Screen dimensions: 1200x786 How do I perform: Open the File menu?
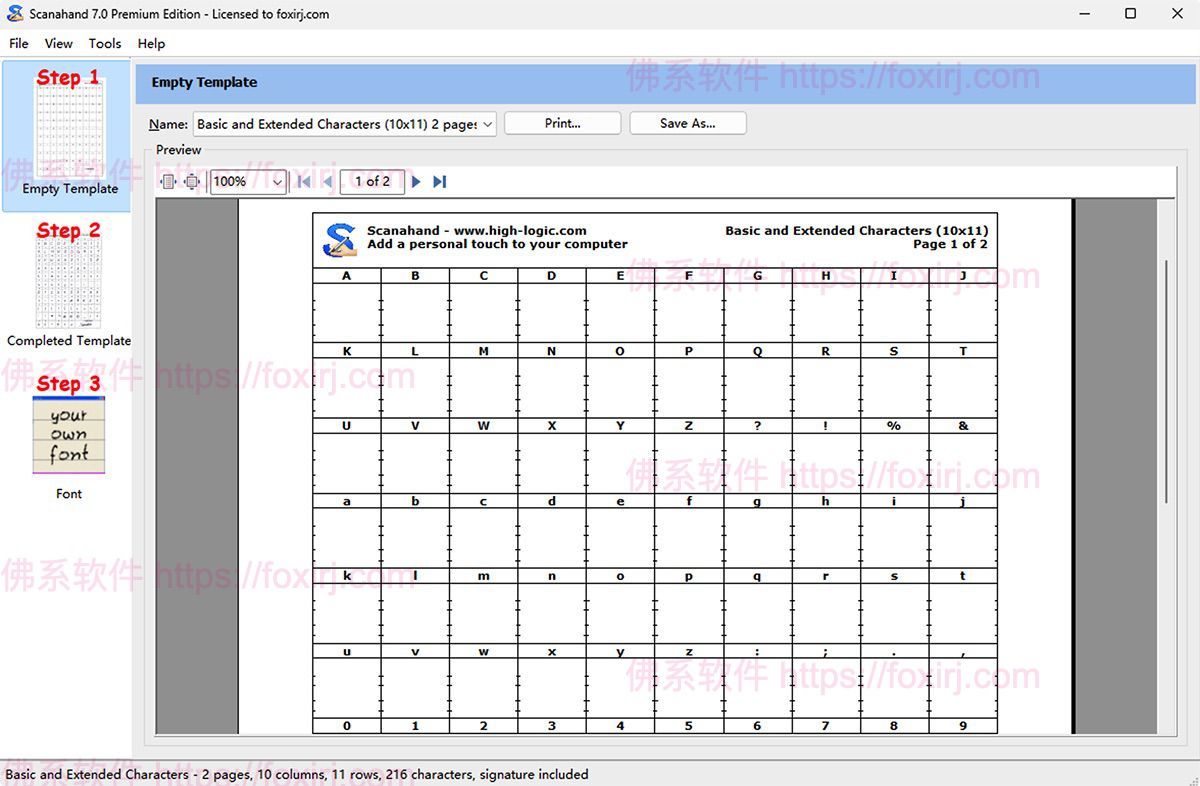pyautogui.click(x=19, y=43)
